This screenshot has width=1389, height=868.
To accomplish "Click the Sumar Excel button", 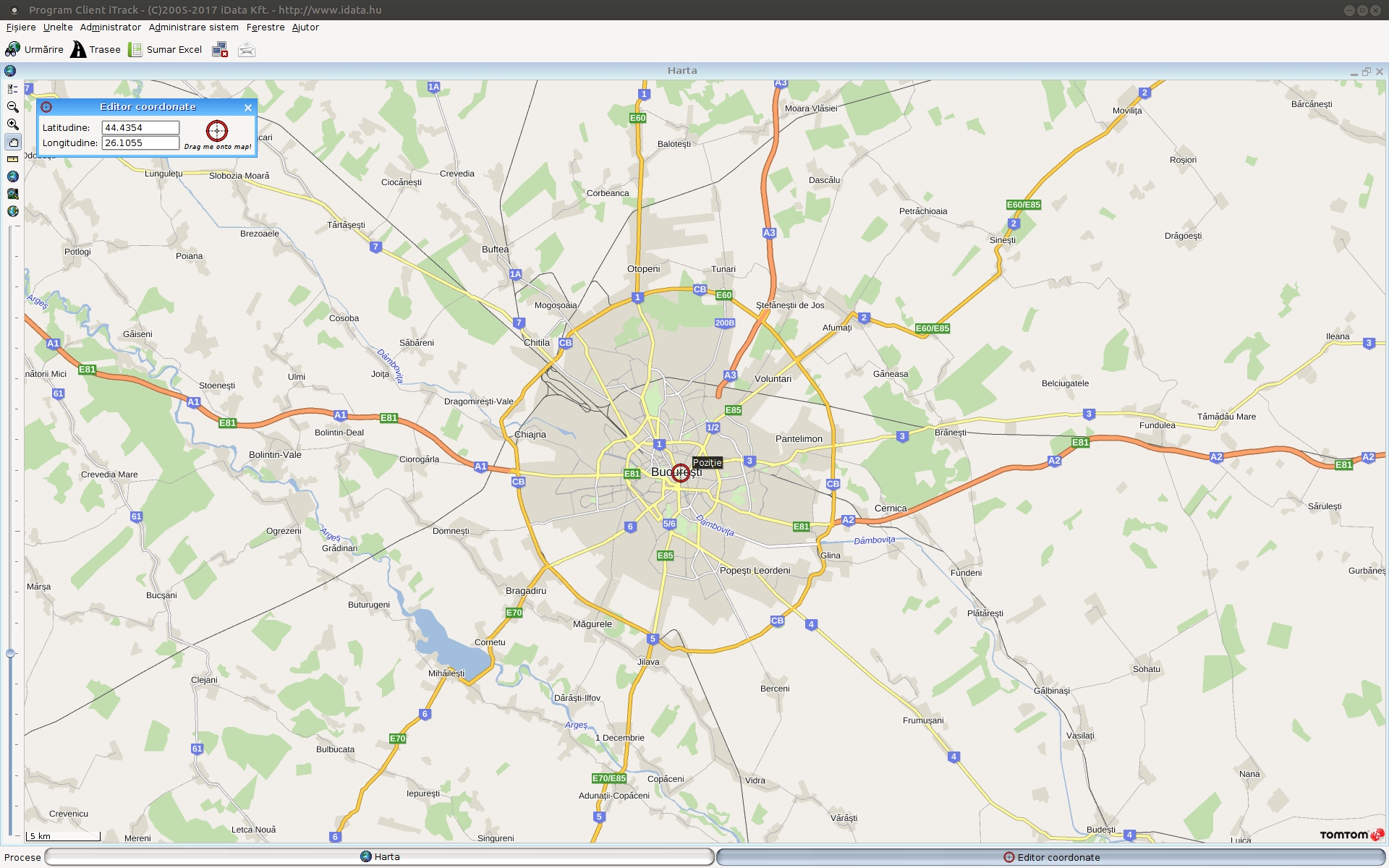I will tap(165, 50).
